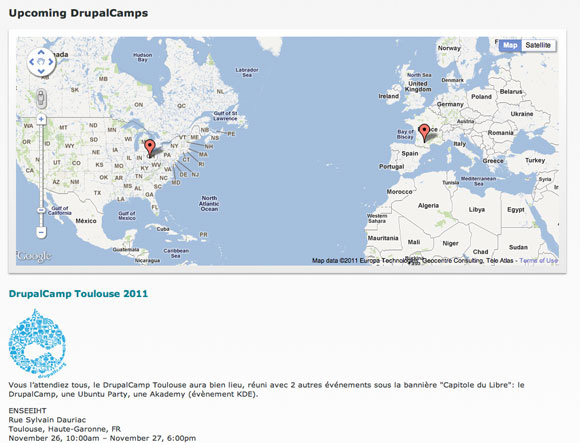Click the 'Germany' label on the map
Screen dimensions: 580x443
(450, 104)
